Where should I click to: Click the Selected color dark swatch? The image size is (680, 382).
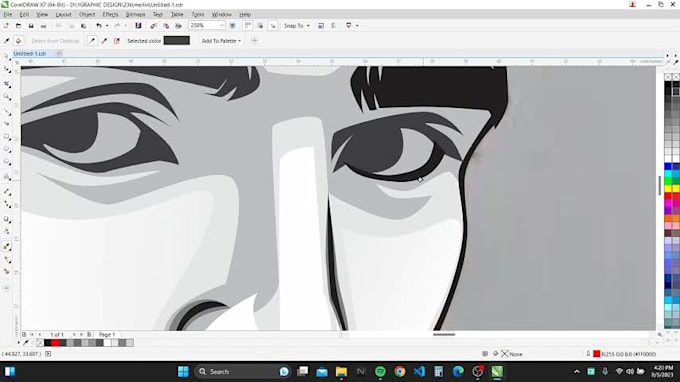click(x=177, y=41)
